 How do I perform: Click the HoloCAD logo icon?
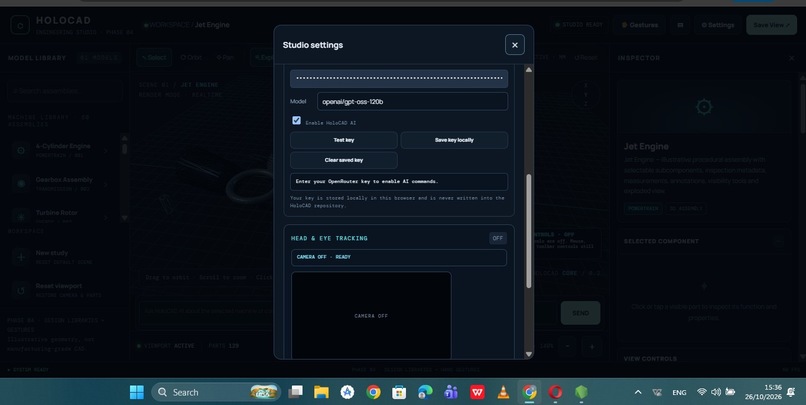20,25
